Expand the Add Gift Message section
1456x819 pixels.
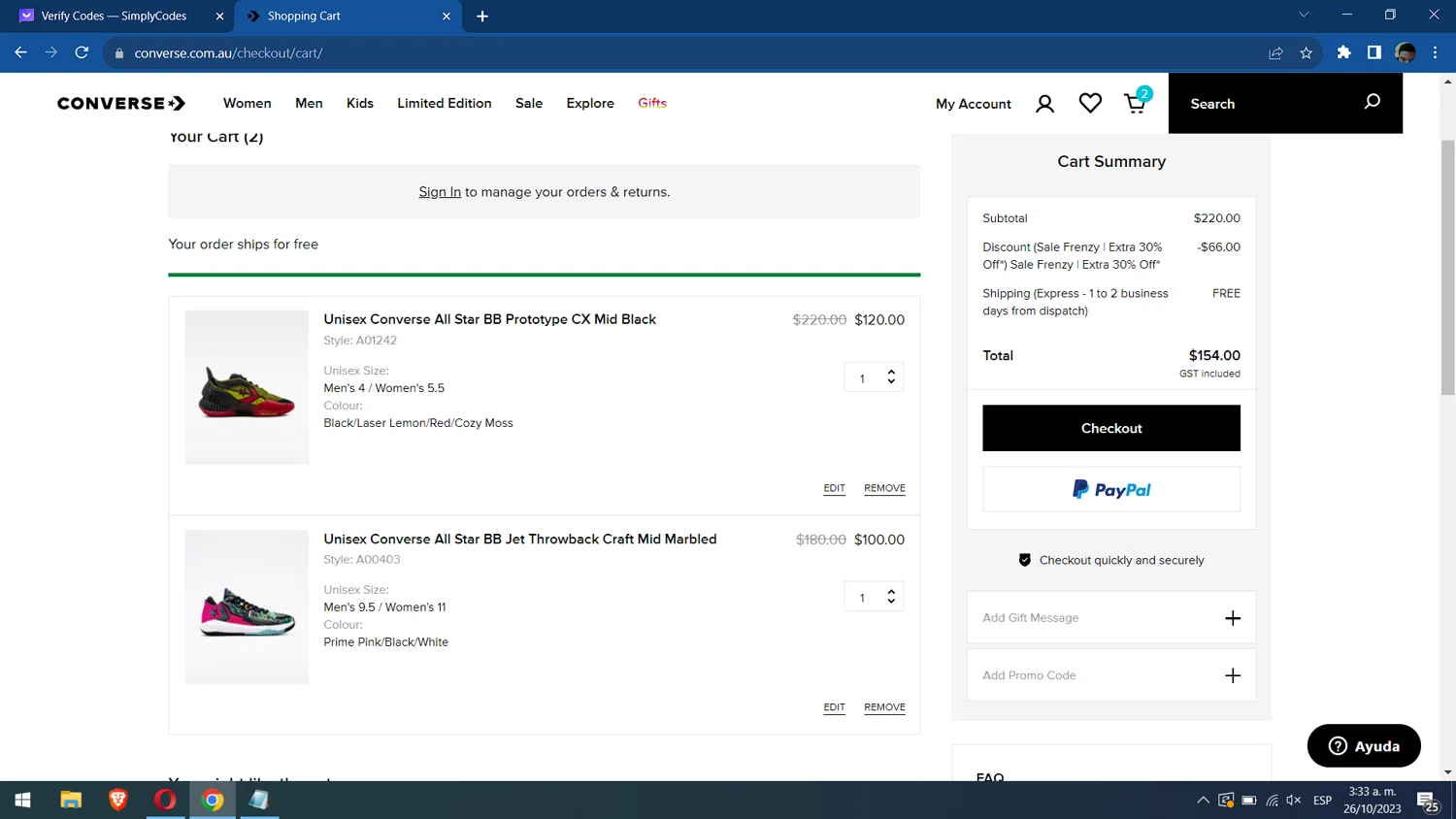(1111, 617)
